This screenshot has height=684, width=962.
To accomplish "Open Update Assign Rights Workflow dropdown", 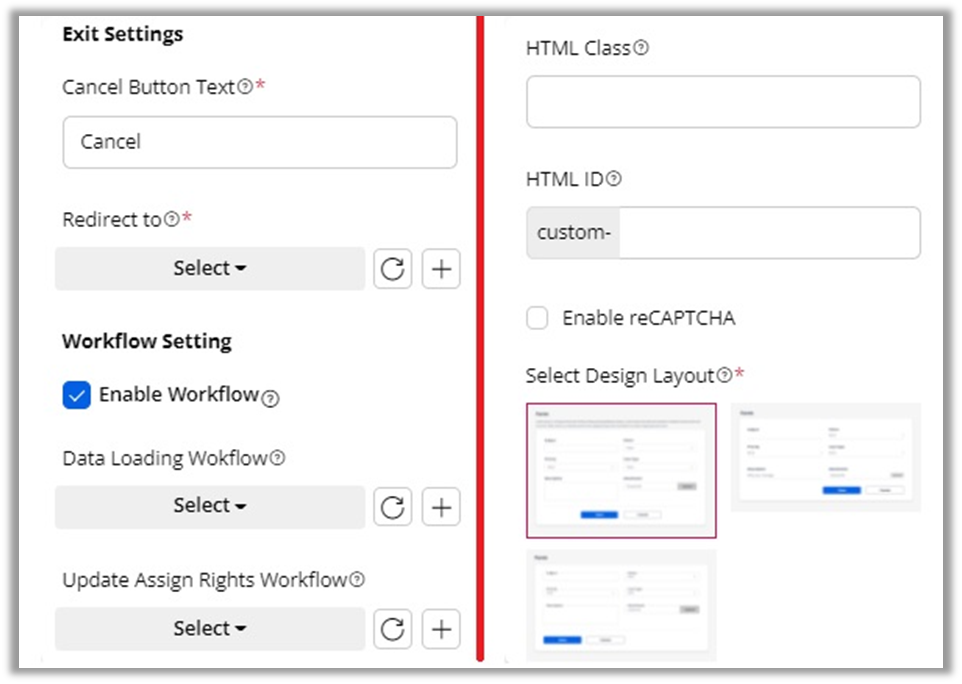I will 210,629.
